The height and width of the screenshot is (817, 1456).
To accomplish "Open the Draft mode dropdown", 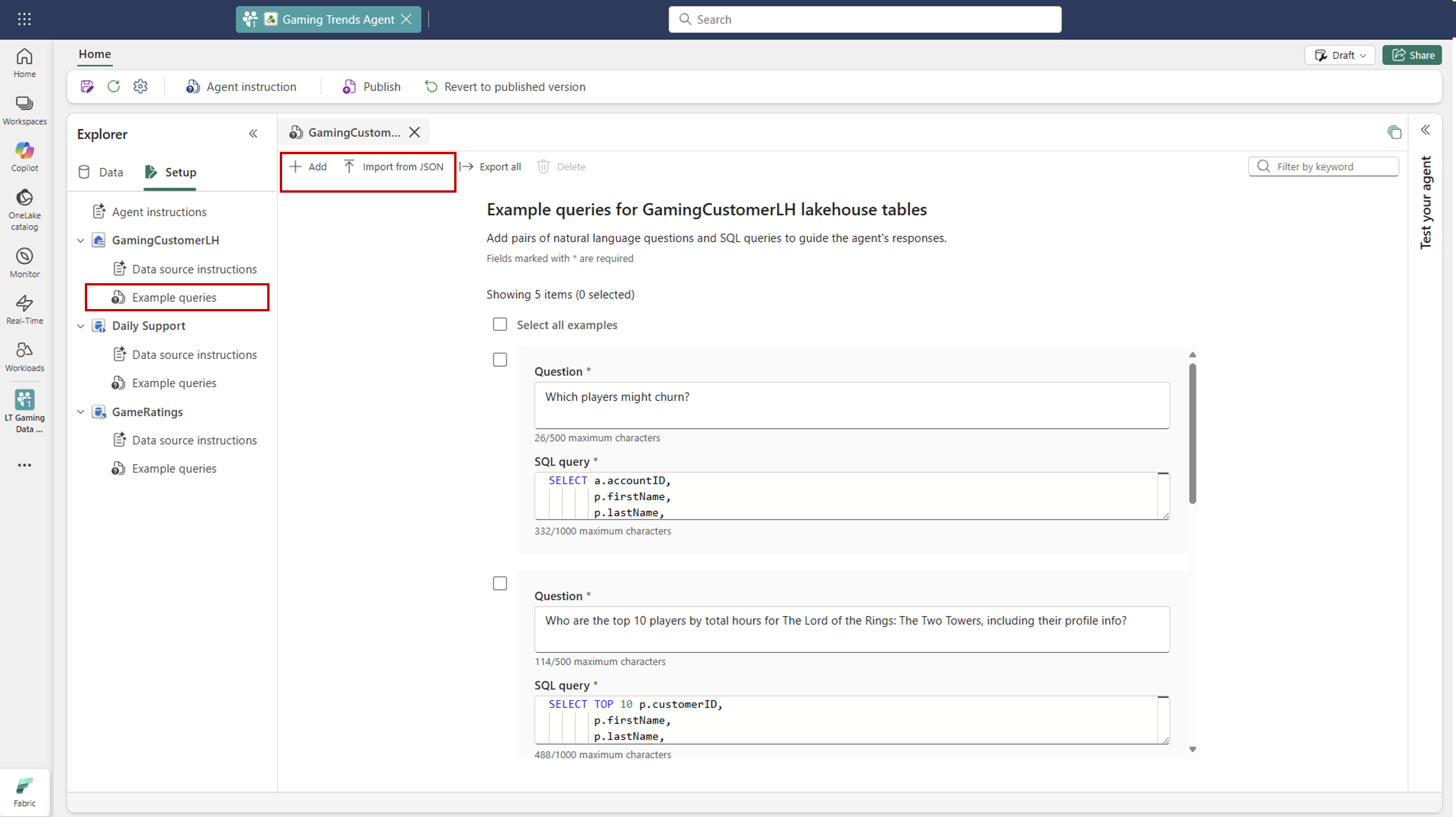I will coord(1340,55).
